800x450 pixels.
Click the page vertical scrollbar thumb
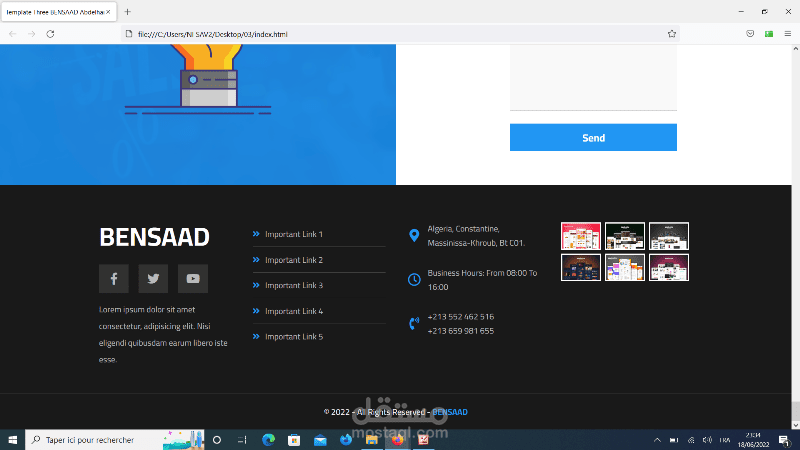[x=795, y=410]
